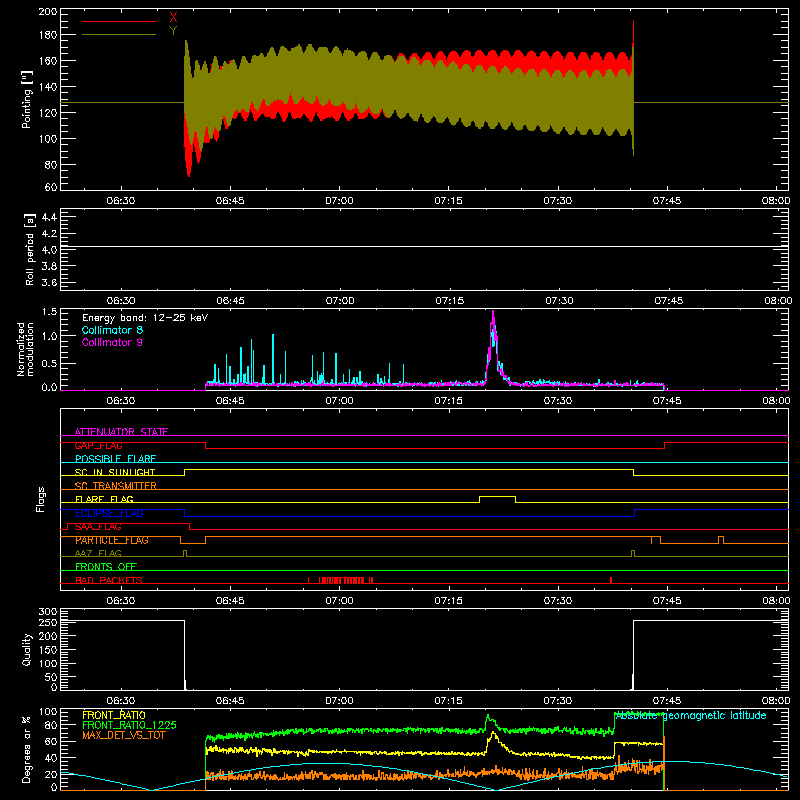Click the 4.4 roll period tick label
800x800 pixels.
pos(49,217)
